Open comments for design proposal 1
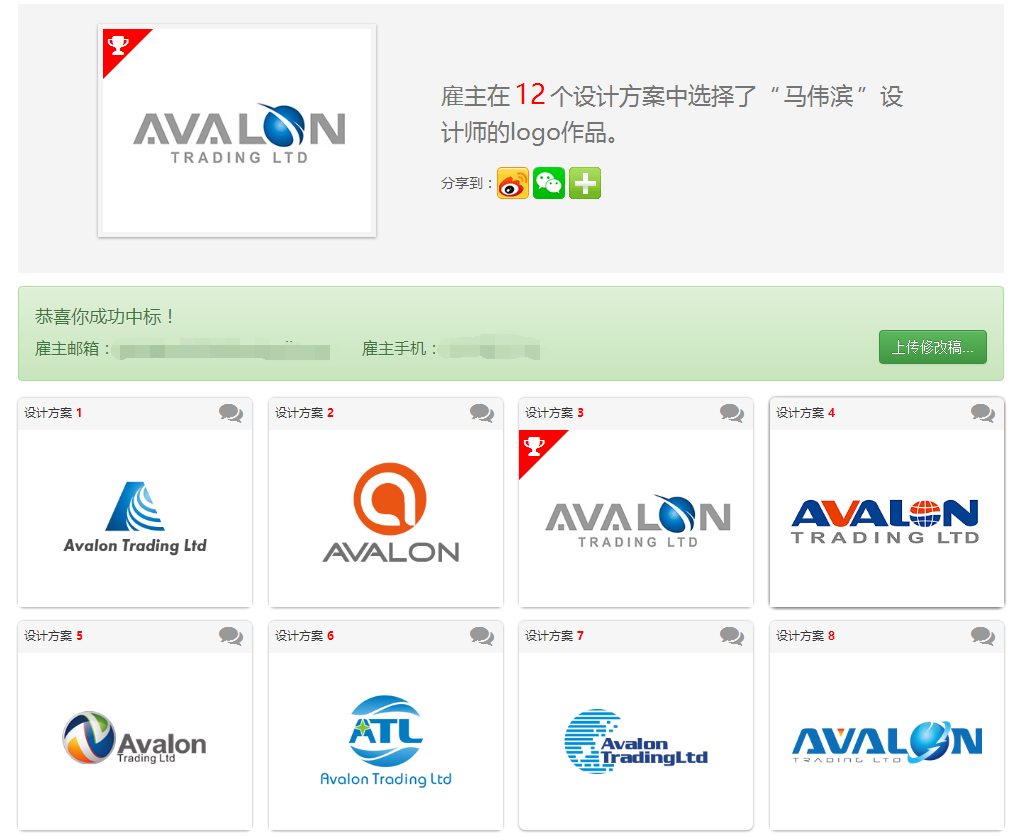 click(231, 413)
